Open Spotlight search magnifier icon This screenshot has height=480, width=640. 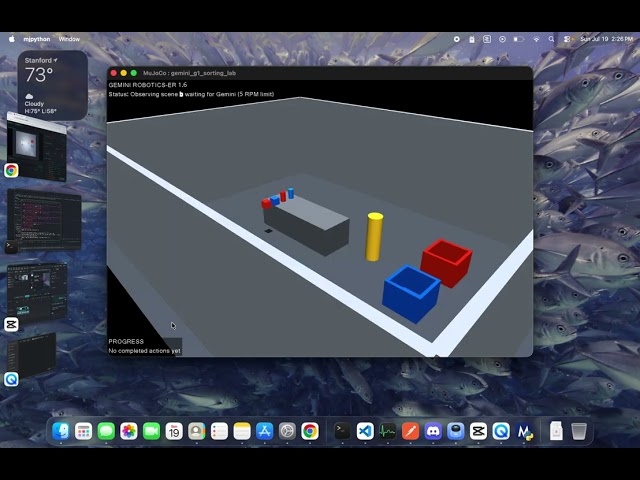click(x=551, y=39)
